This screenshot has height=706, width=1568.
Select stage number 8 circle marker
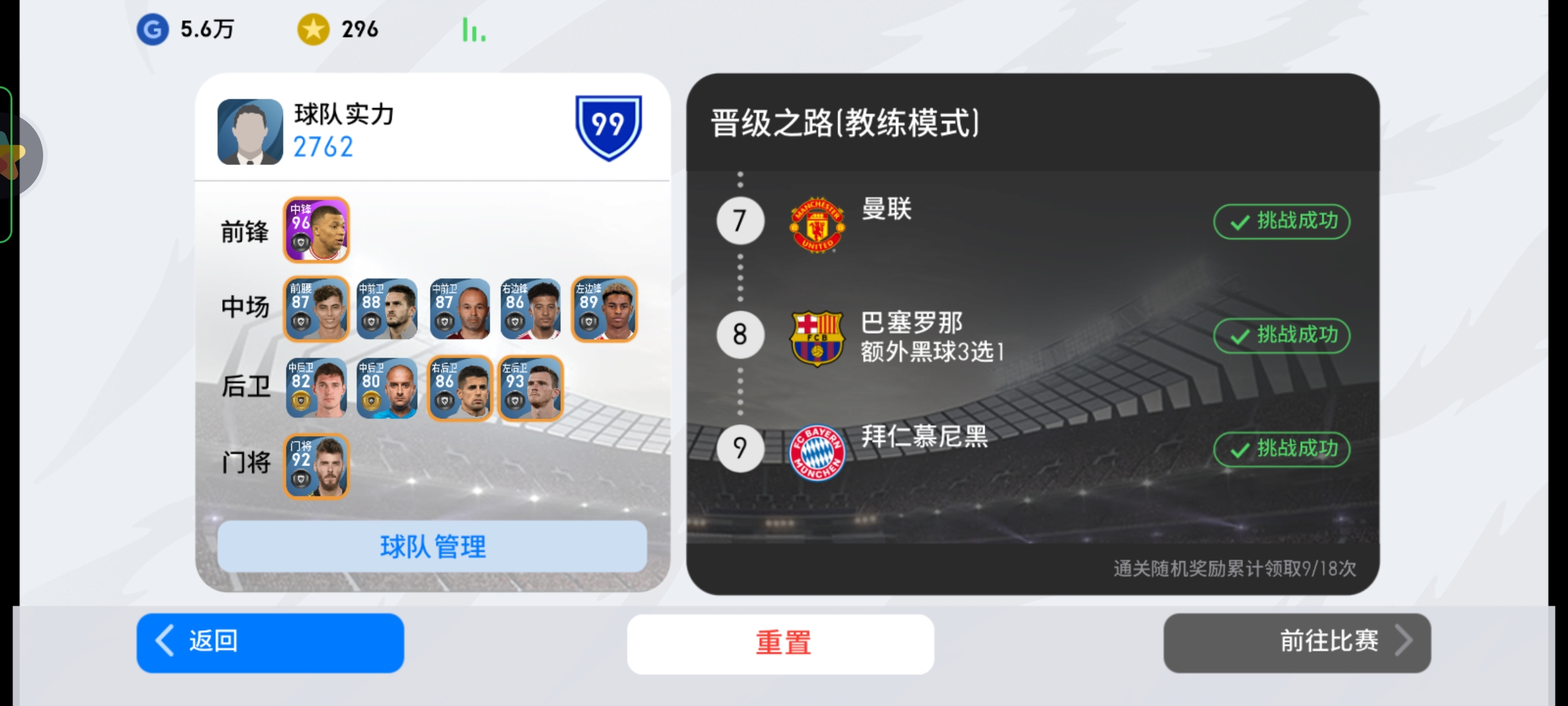tap(740, 335)
